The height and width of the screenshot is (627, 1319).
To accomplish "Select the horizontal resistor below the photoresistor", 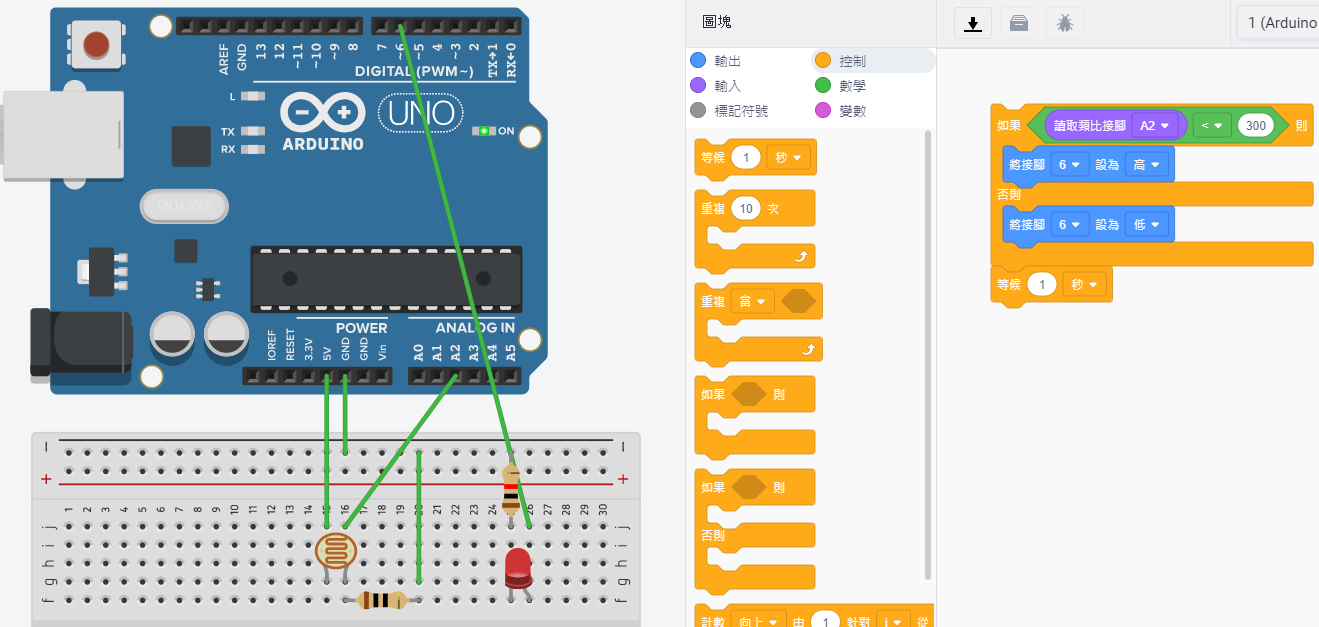I will tap(380, 600).
